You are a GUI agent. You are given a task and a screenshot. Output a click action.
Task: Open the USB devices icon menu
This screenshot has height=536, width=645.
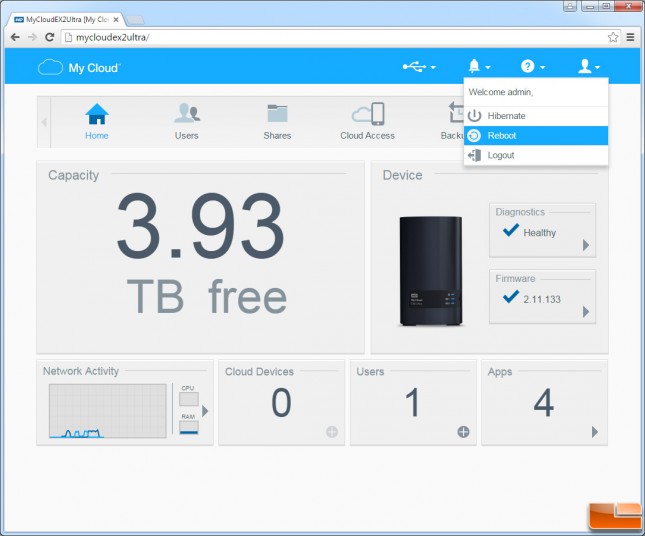(x=414, y=66)
